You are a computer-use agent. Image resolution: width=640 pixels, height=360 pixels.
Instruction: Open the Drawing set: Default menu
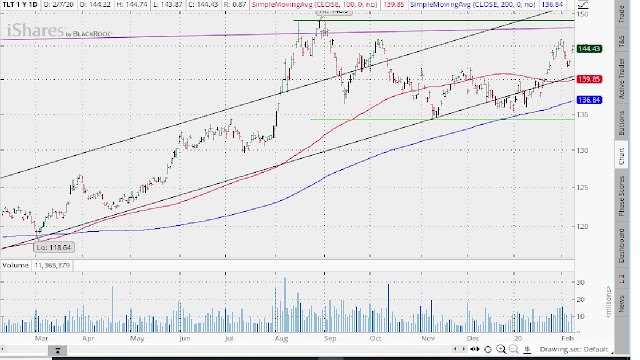tap(574, 349)
